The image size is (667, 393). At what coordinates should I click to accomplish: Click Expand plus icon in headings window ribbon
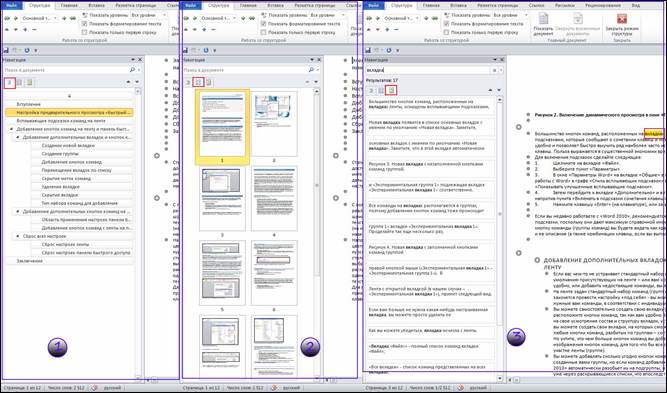(x=25, y=30)
